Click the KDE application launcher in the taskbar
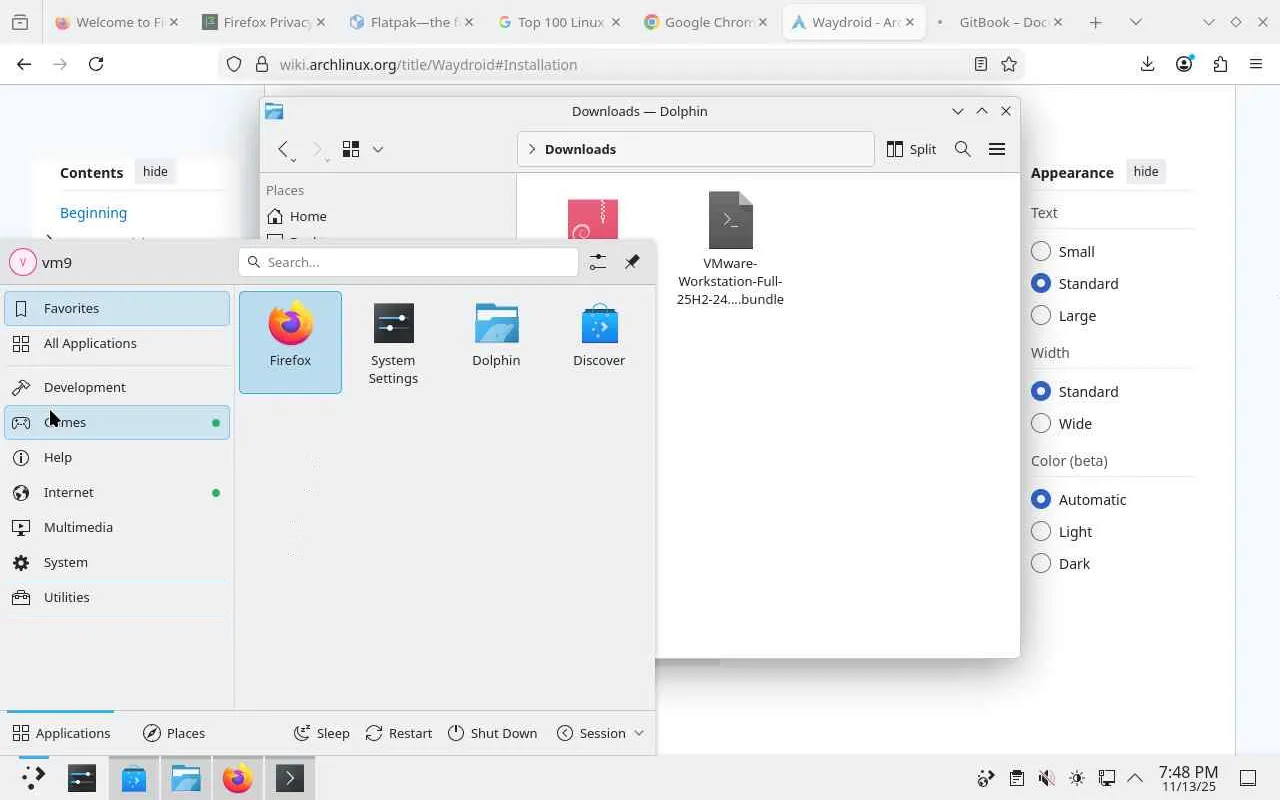Image resolution: width=1280 pixels, height=800 pixels. pyautogui.click(x=33, y=778)
